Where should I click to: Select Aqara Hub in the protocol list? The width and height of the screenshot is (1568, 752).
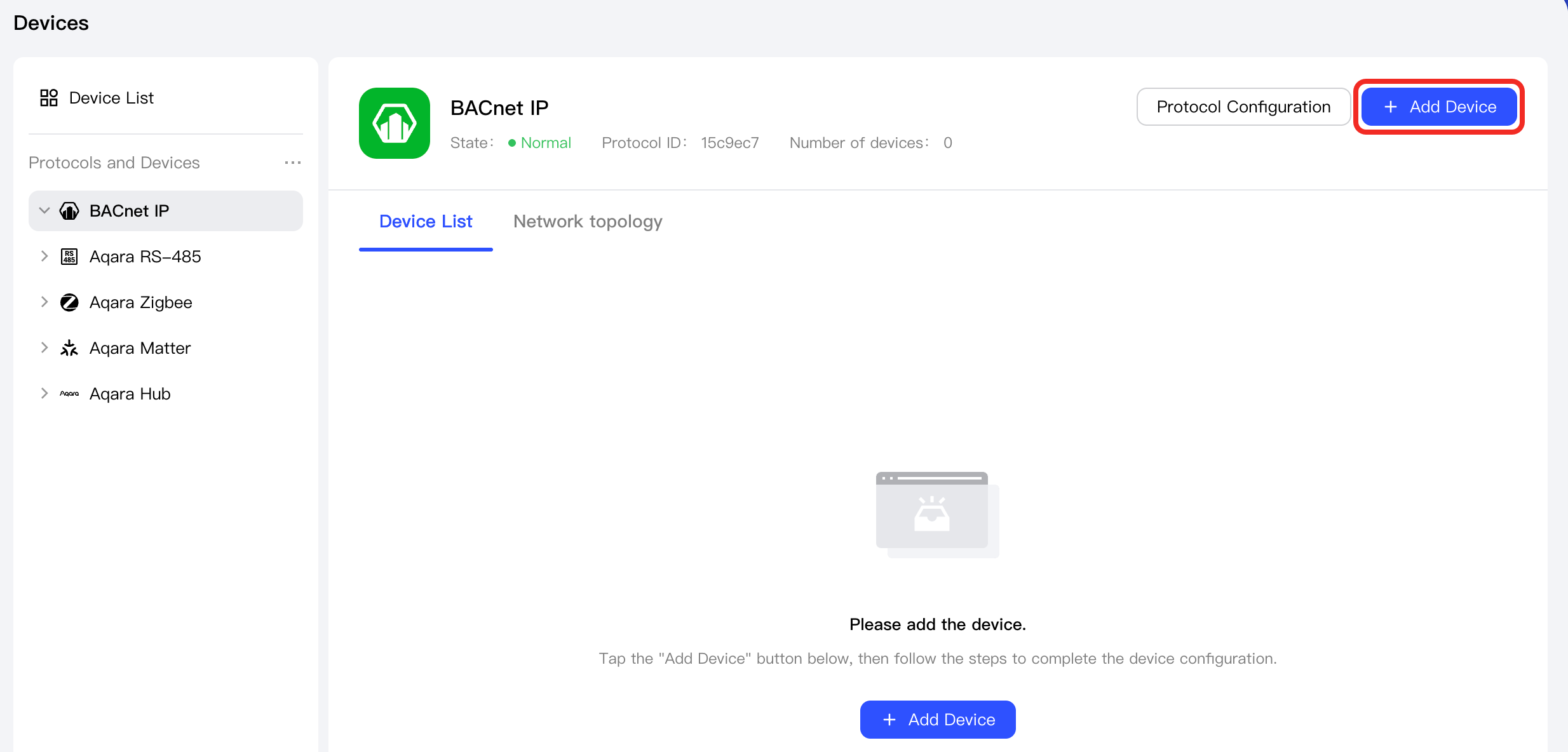click(x=166, y=394)
